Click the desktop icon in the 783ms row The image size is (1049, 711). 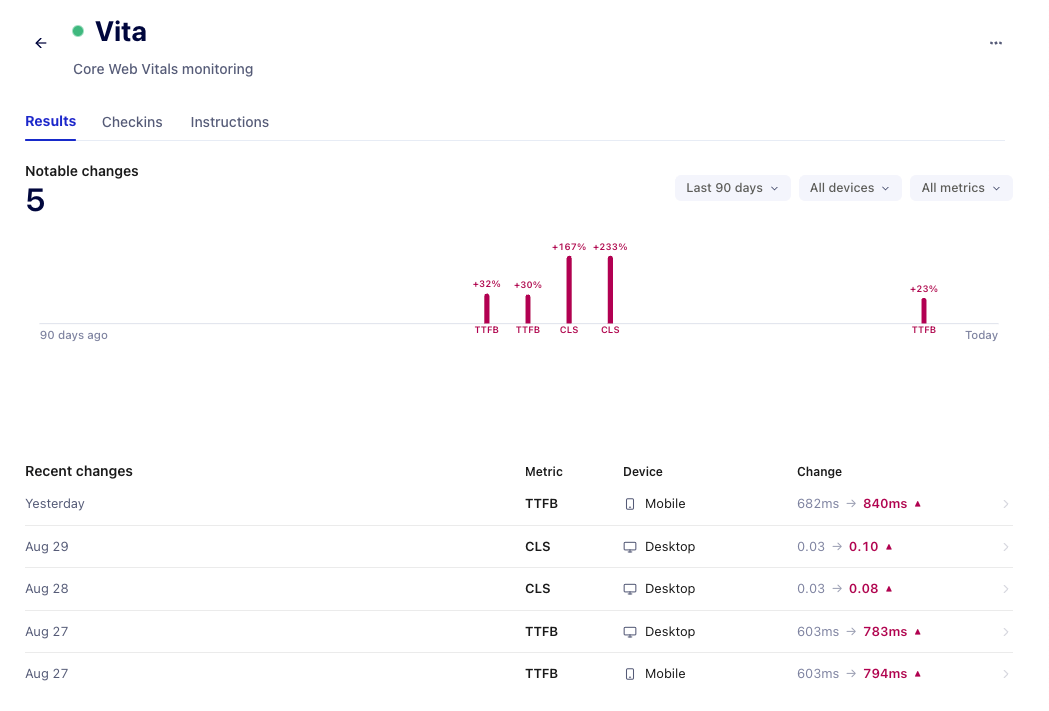coord(630,632)
